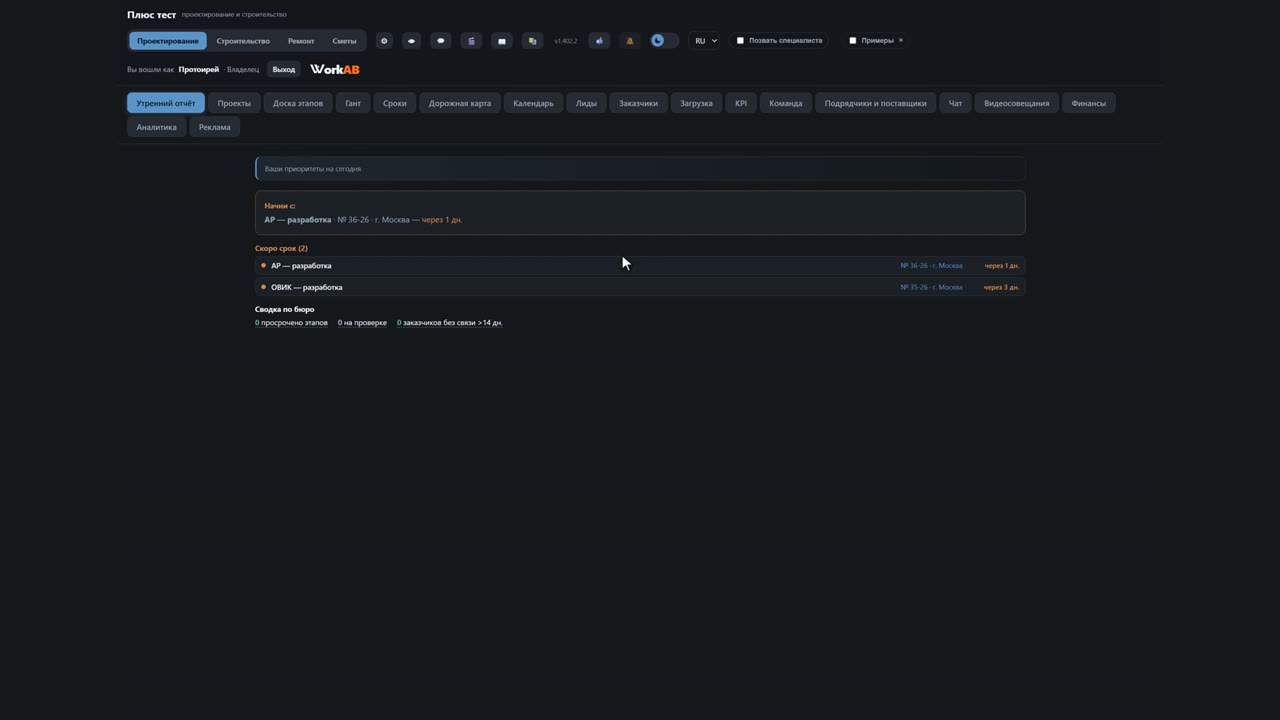The height and width of the screenshot is (720, 1280).
Task: View the KPI tab
Action: click(741, 103)
